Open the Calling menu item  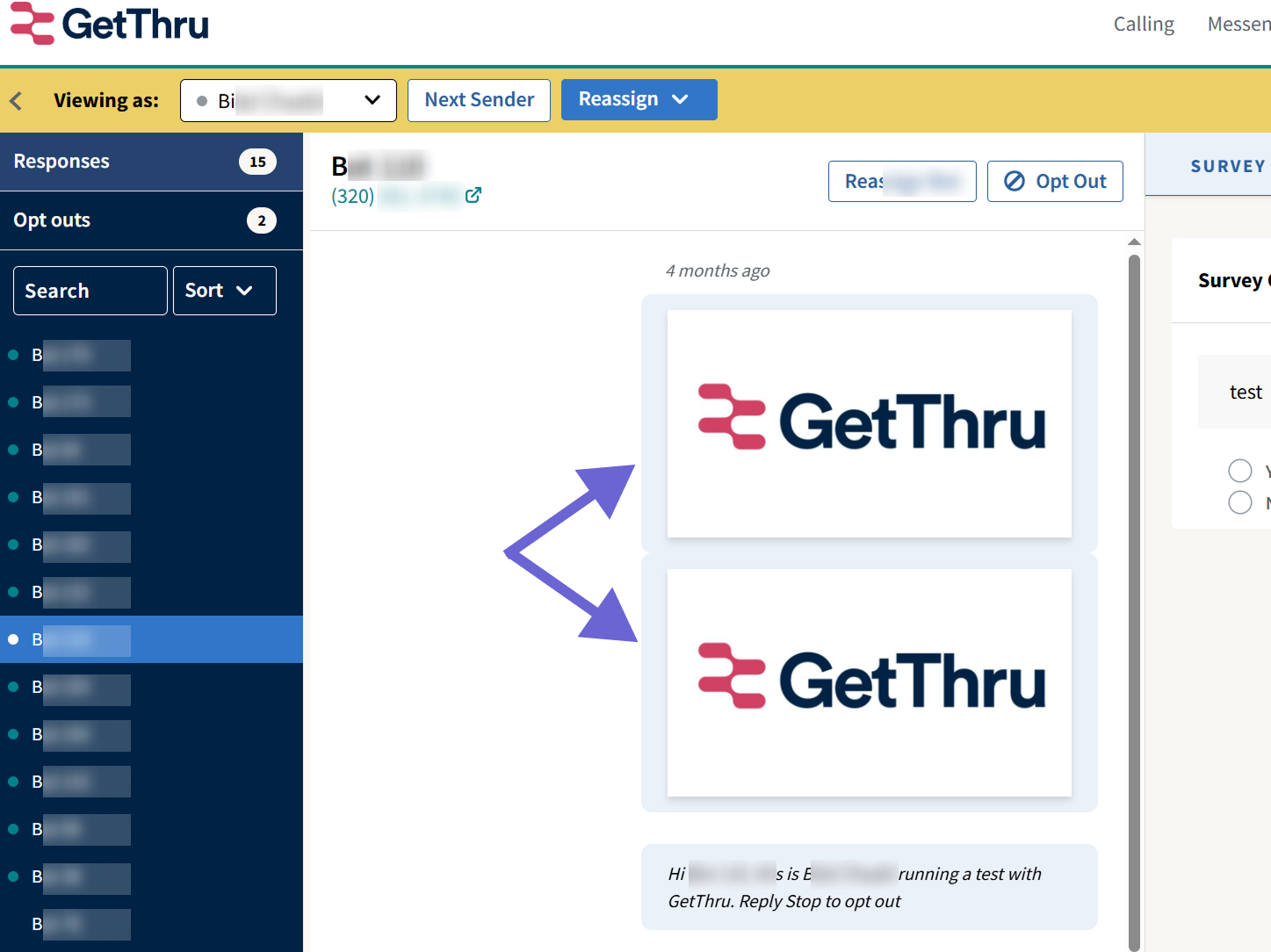coord(1144,24)
